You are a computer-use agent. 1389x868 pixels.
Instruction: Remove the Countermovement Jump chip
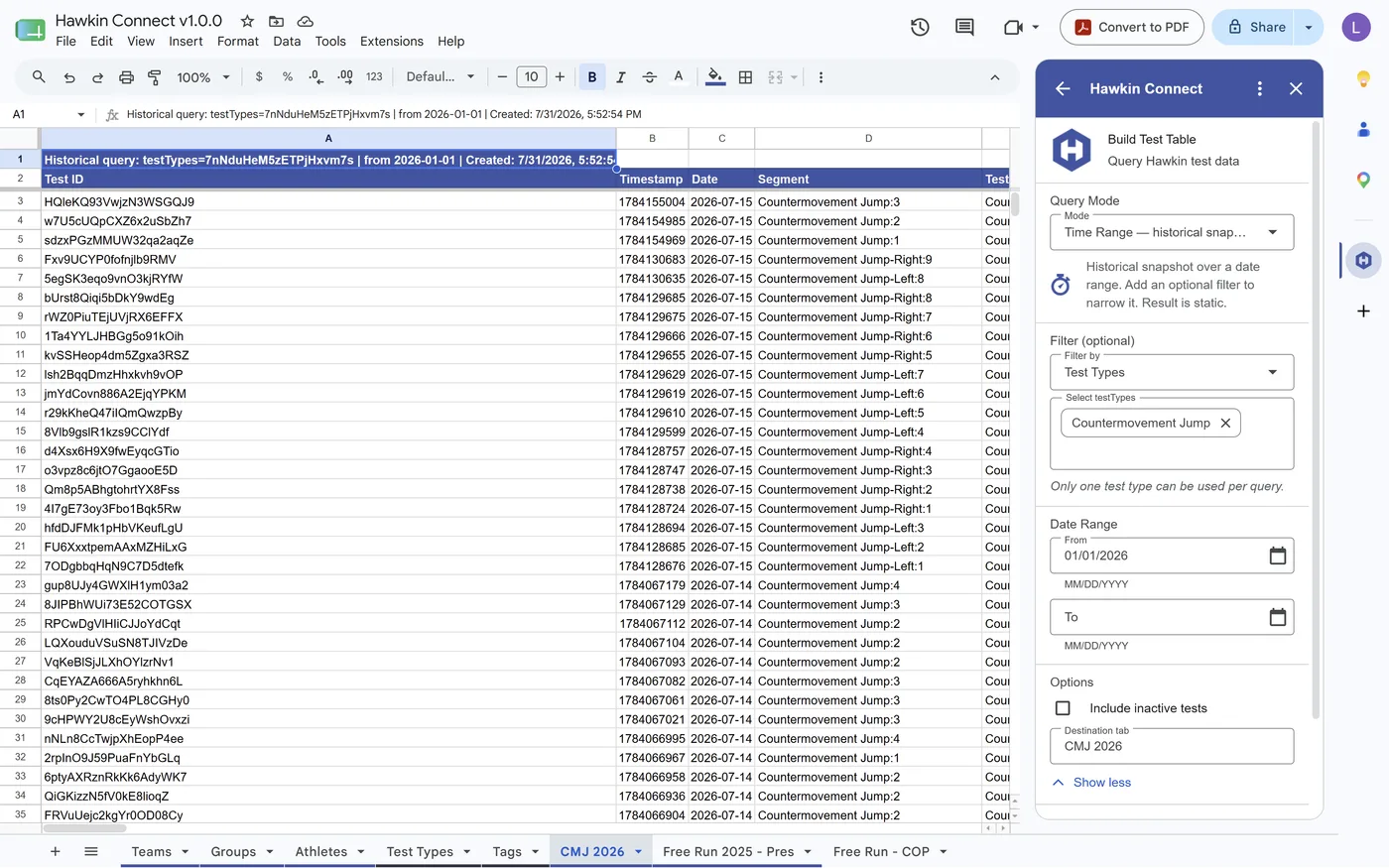click(1225, 423)
